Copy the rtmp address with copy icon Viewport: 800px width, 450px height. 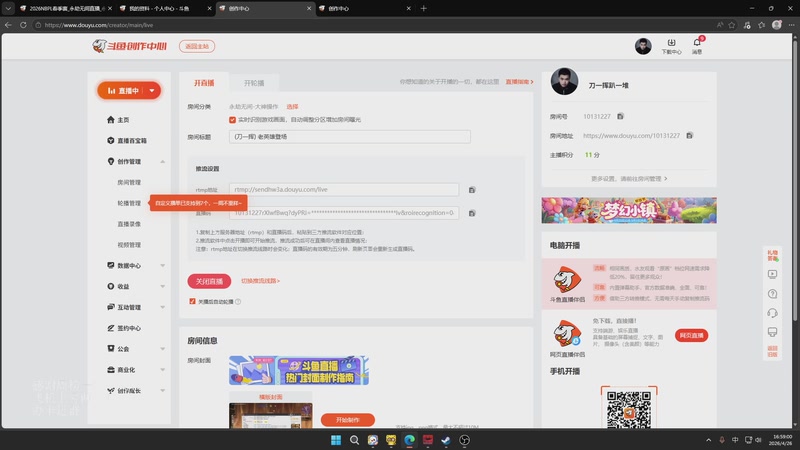(x=472, y=190)
